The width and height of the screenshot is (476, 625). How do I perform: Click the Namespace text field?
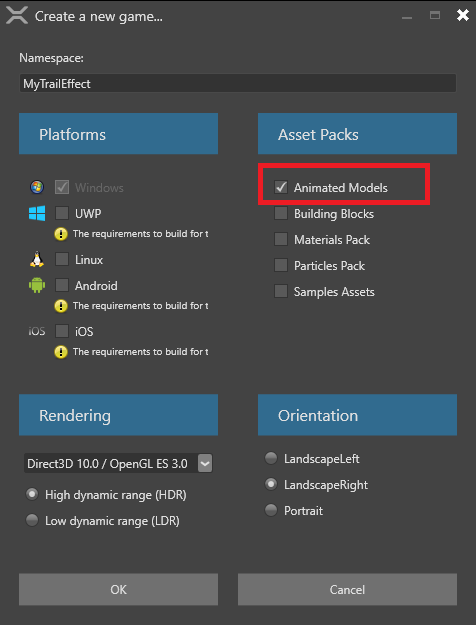point(238,83)
